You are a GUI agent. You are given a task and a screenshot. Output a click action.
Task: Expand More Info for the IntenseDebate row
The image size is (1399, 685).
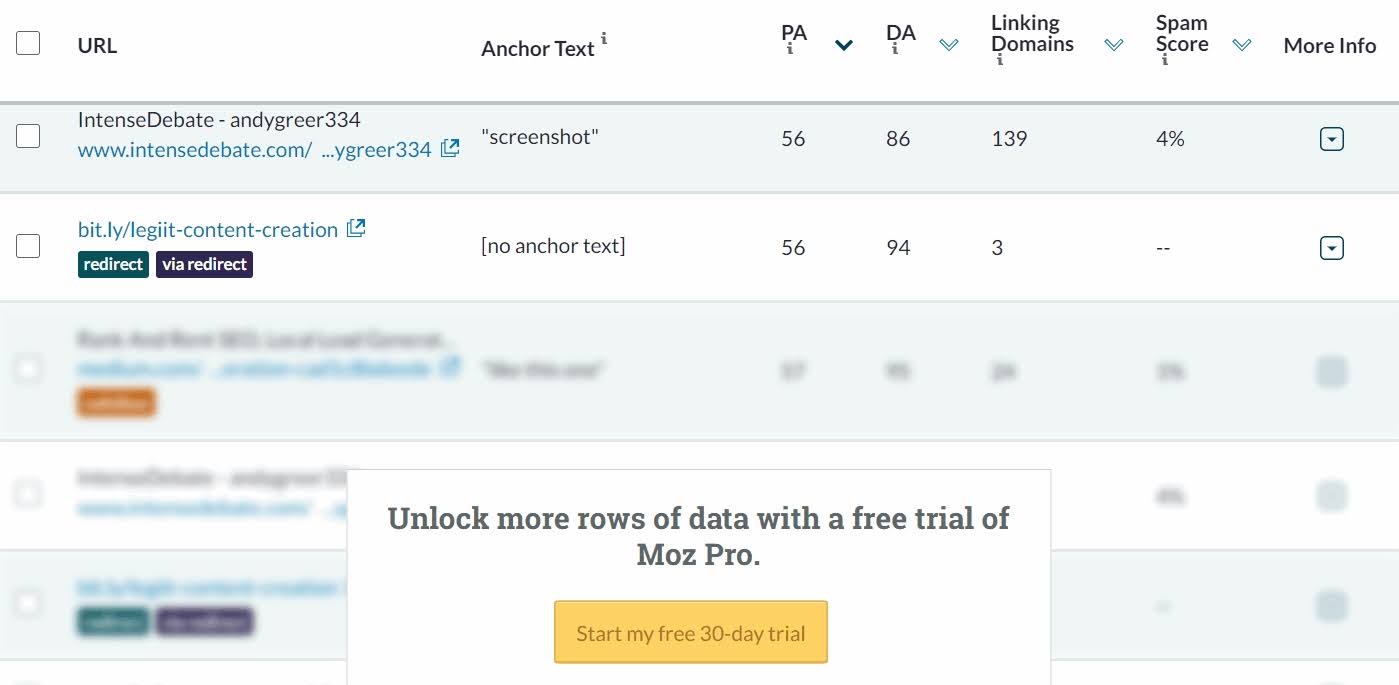tap(1331, 139)
